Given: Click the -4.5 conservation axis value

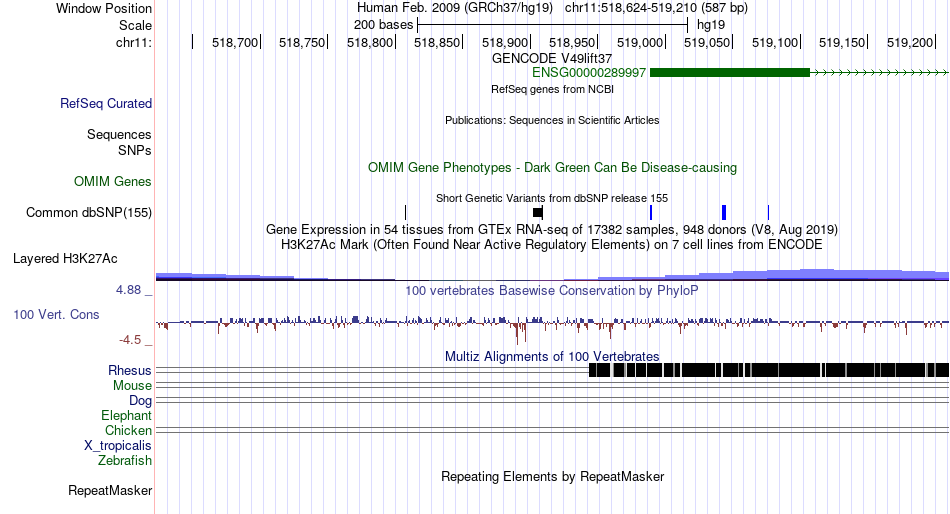Looking at the screenshot, I should pyautogui.click(x=130, y=339).
